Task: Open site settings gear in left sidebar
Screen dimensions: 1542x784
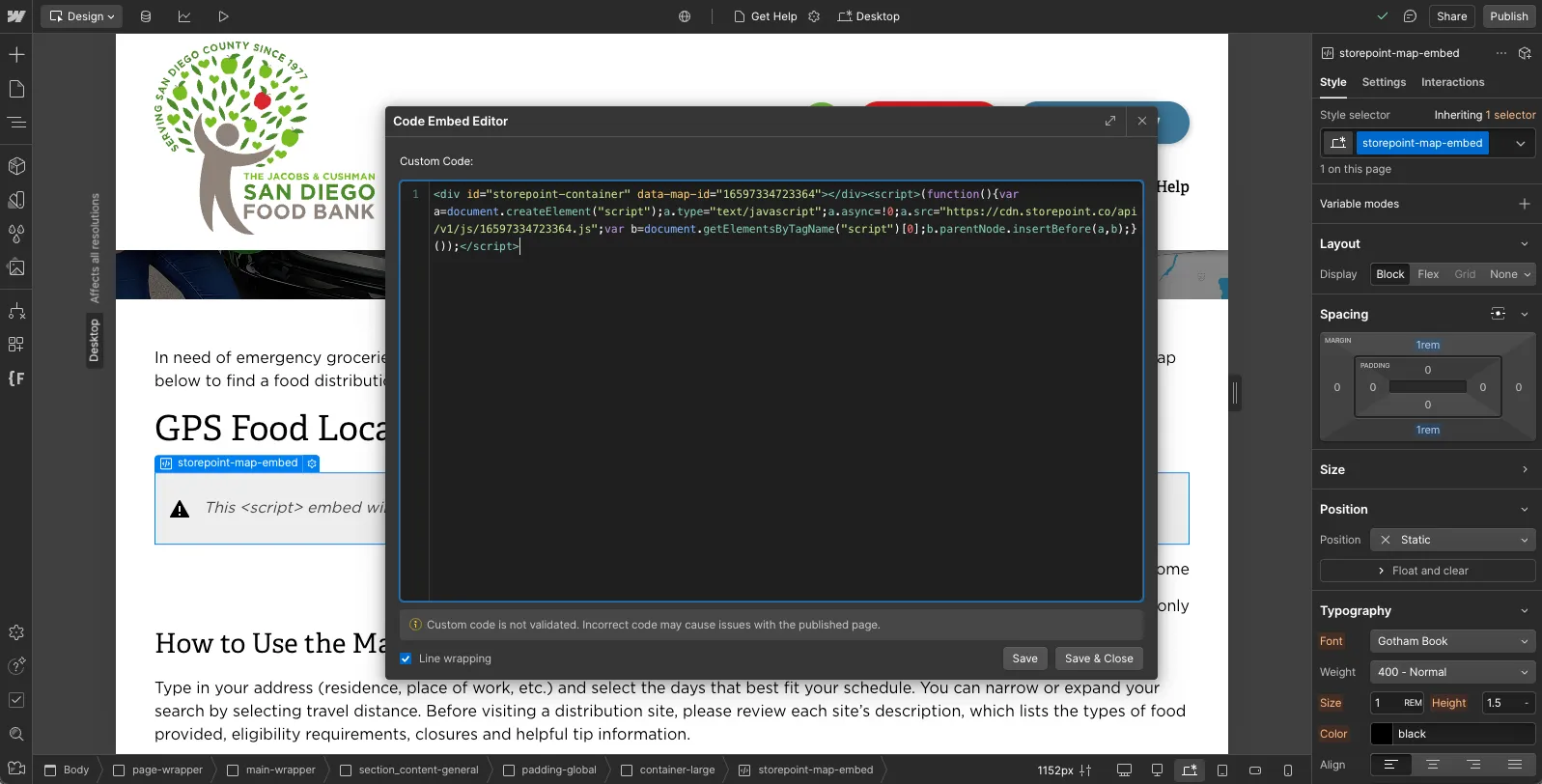Action: [16, 632]
